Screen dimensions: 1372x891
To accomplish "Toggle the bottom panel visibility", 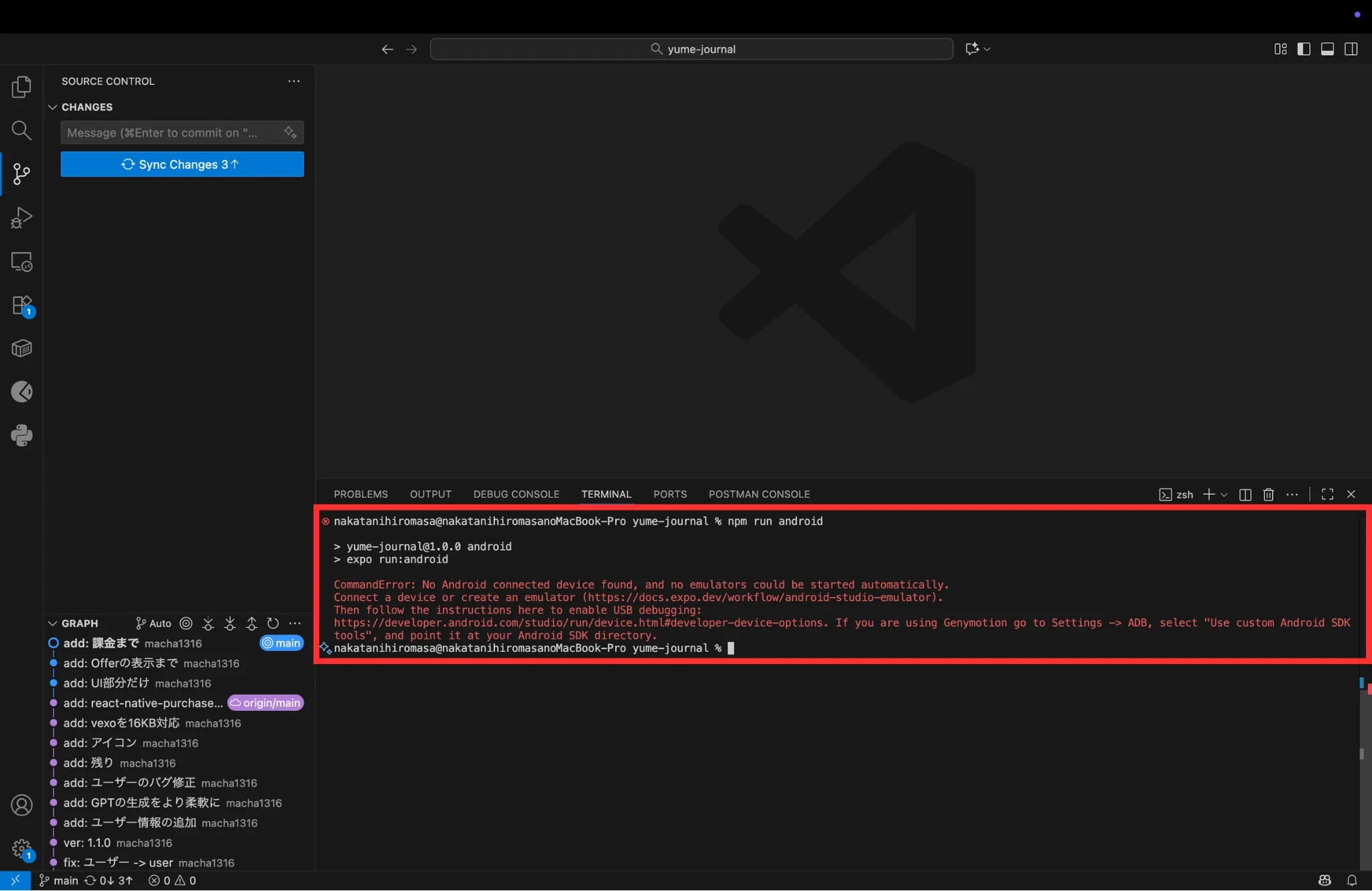I will pyautogui.click(x=1327, y=49).
